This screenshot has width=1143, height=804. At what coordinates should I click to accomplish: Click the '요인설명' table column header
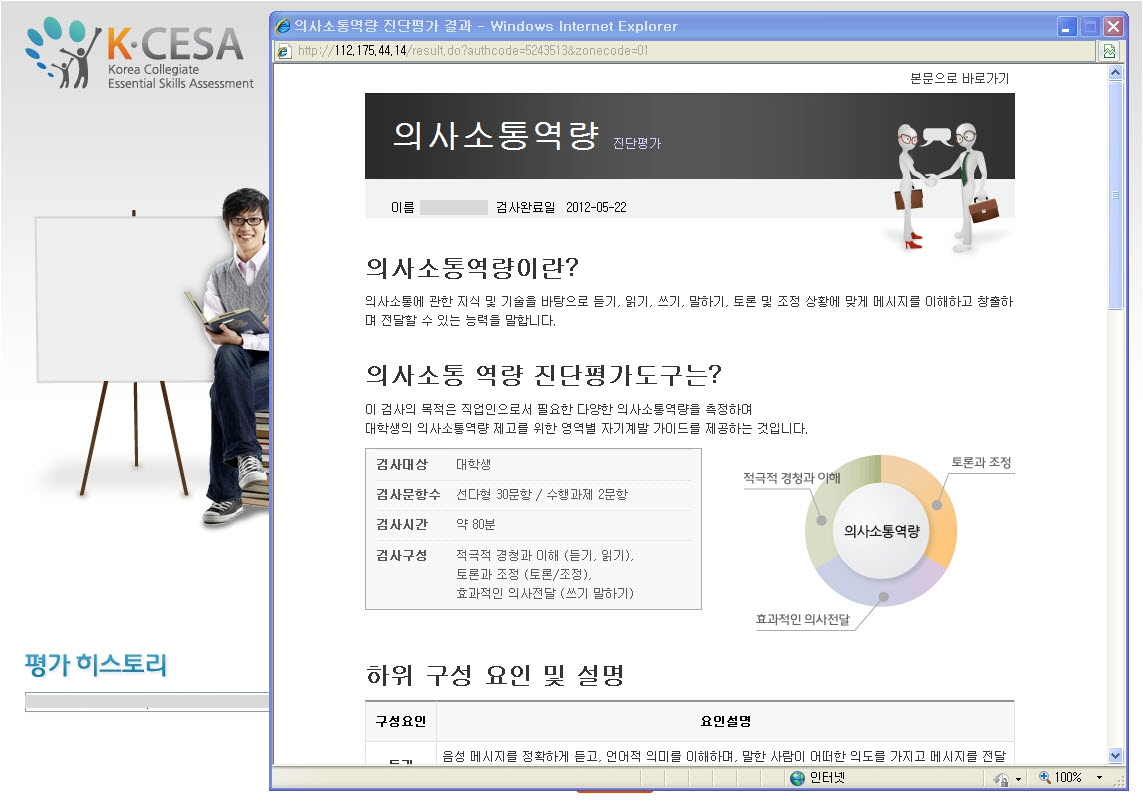725,722
